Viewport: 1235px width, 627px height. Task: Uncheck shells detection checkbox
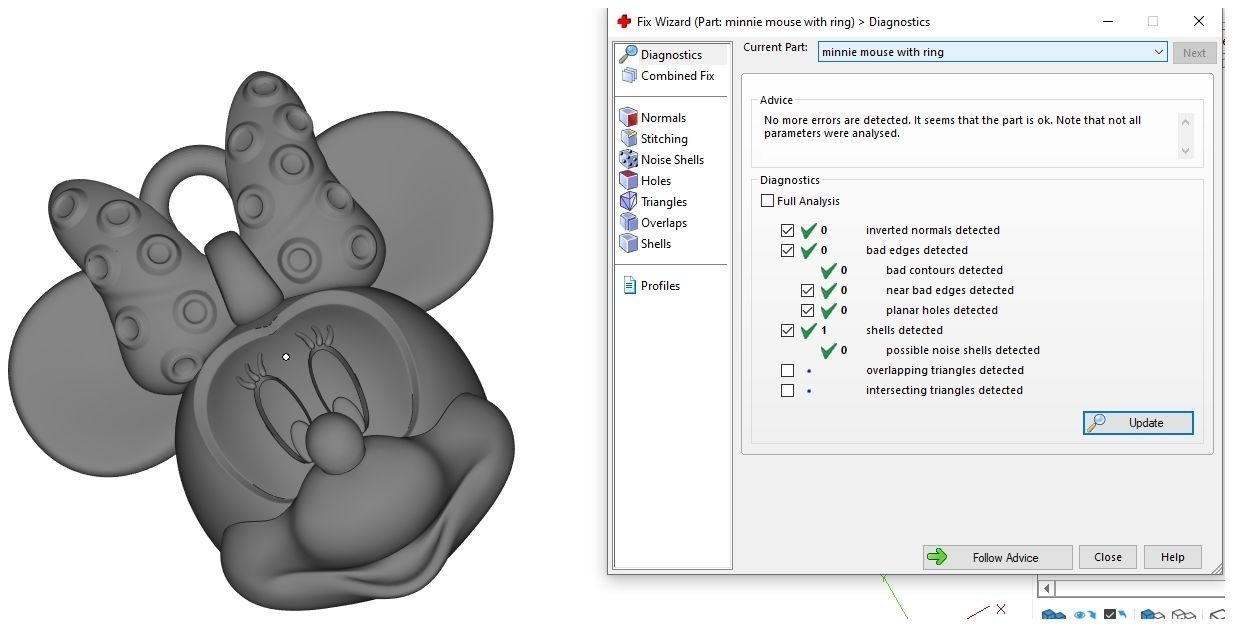[x=787, y=330]
